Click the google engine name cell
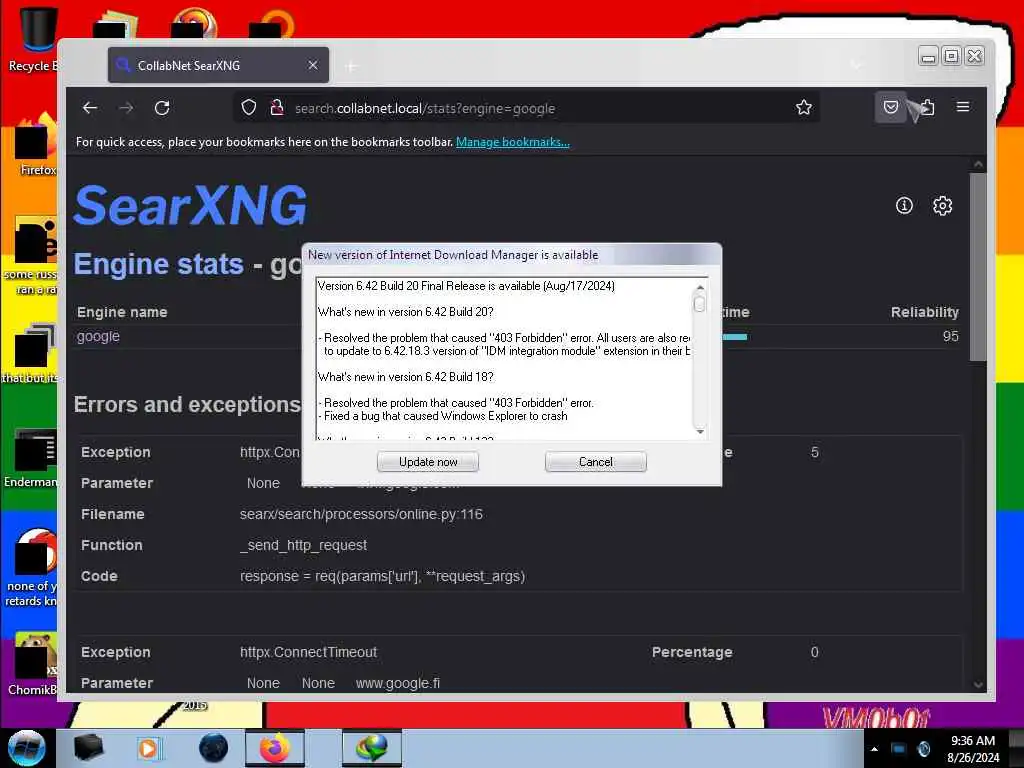1024x768 pixels. click(x=98, y=336)
